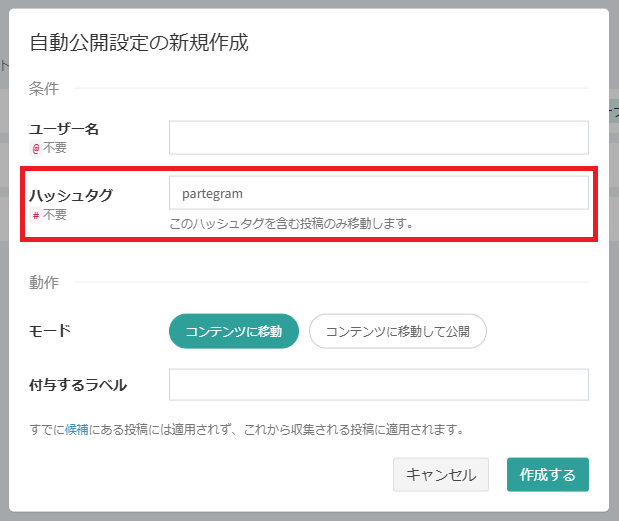Image resolution: width=619 pixels, height=521 pixels.
Task: Focus the ユーザー名 input field
Action: [378, 137]
